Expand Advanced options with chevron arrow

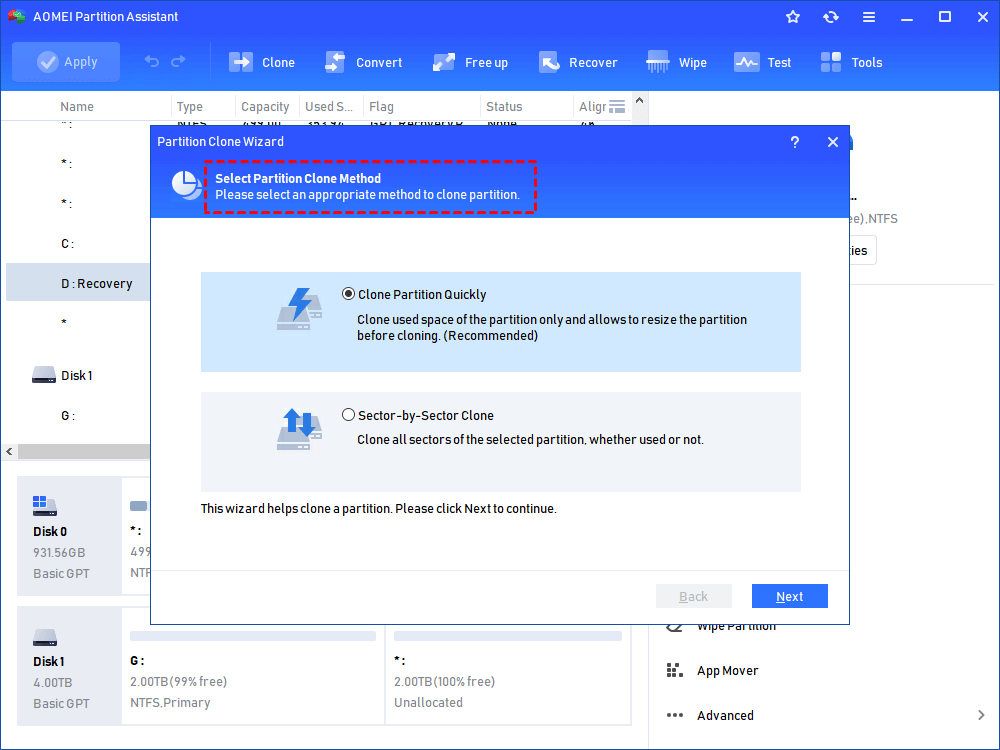coord(981,715)
